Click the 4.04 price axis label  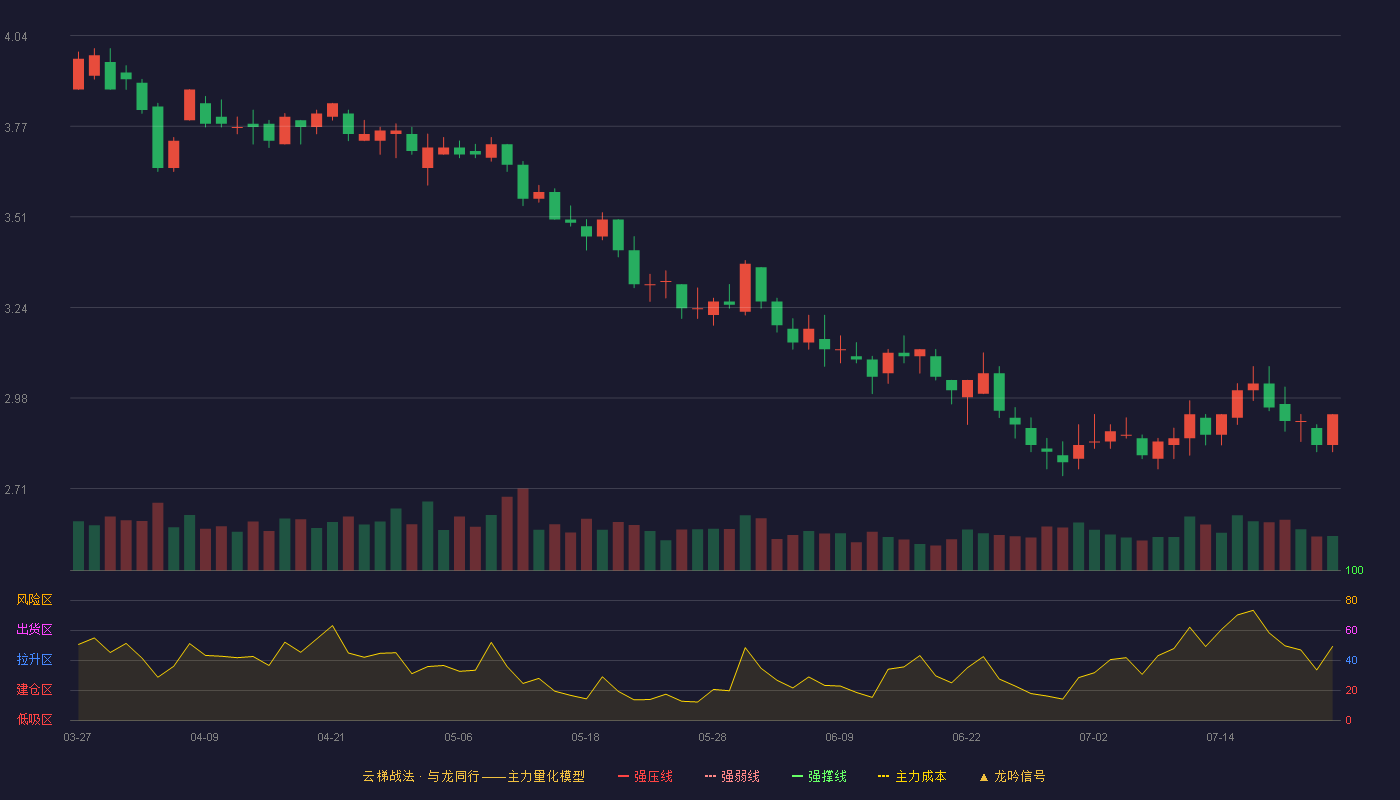16,37
